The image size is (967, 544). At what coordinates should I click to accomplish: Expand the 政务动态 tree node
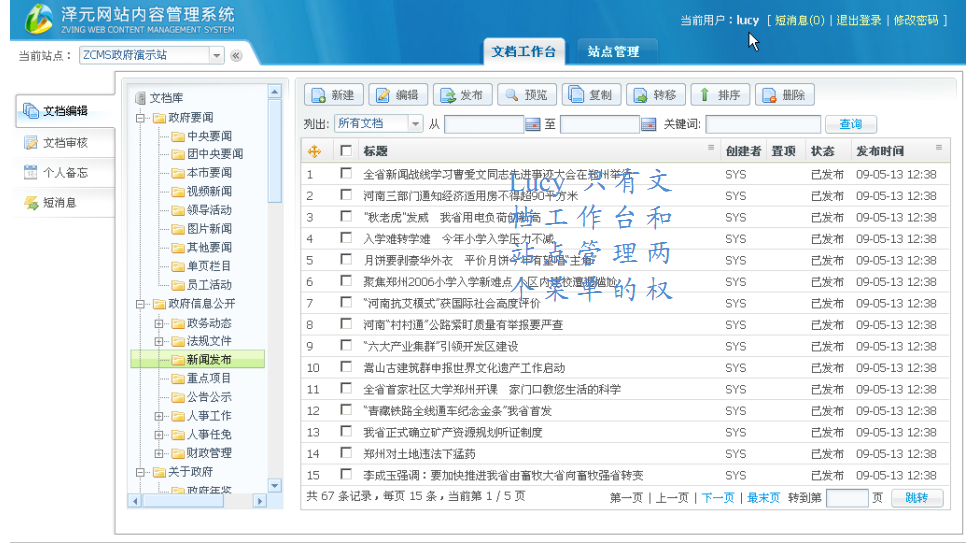[158, 323]
